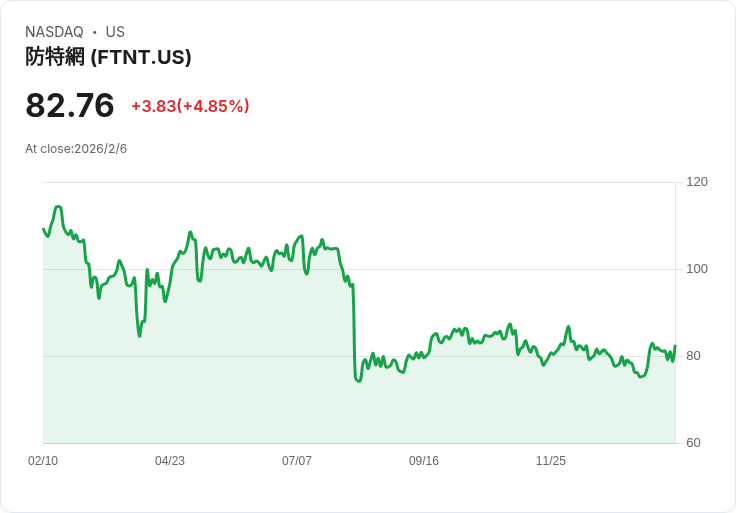736x513 pixels.
Task: Click the 60 y-axis label
Action: tap(693, 443)
